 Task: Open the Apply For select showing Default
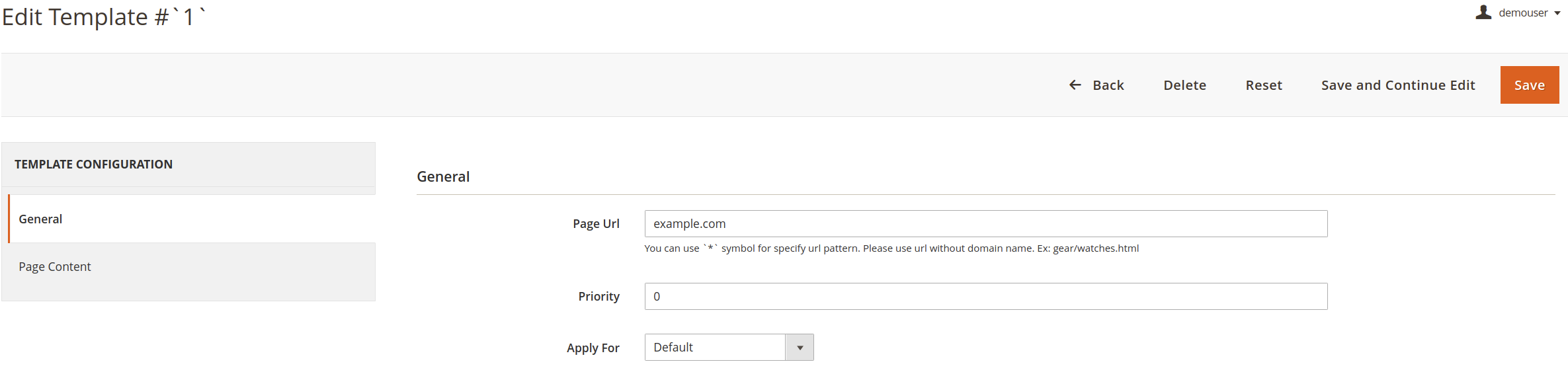pyautogui.click(x=729, y=348)
